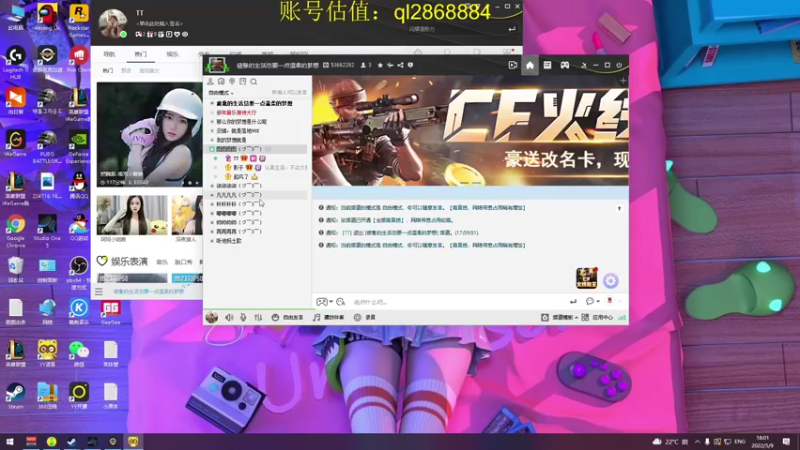Click the signature text under TT name
This screenshot has height=450, width=800.
[159, 23]
